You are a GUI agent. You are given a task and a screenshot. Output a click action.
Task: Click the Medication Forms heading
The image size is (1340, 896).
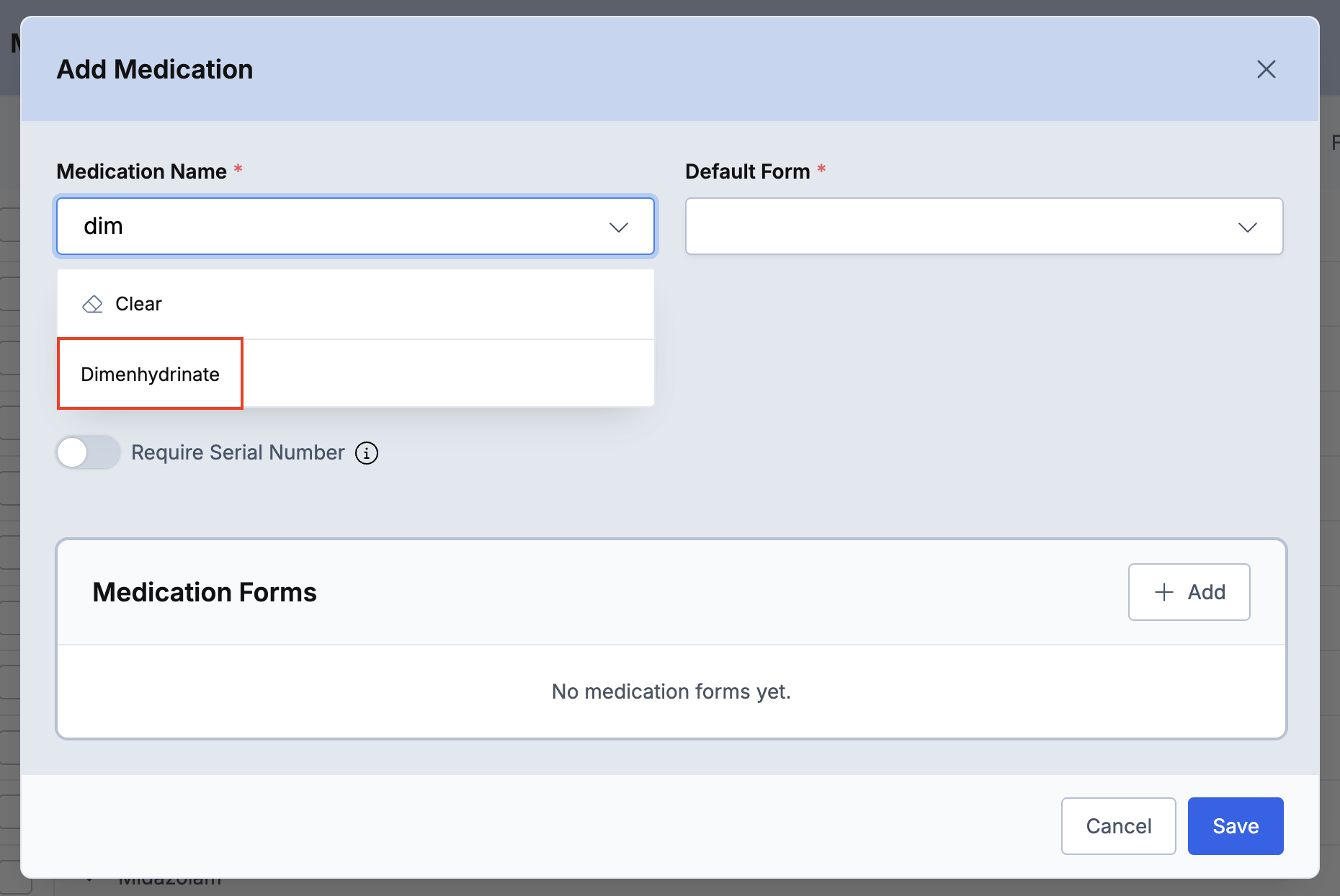point(205,592)
